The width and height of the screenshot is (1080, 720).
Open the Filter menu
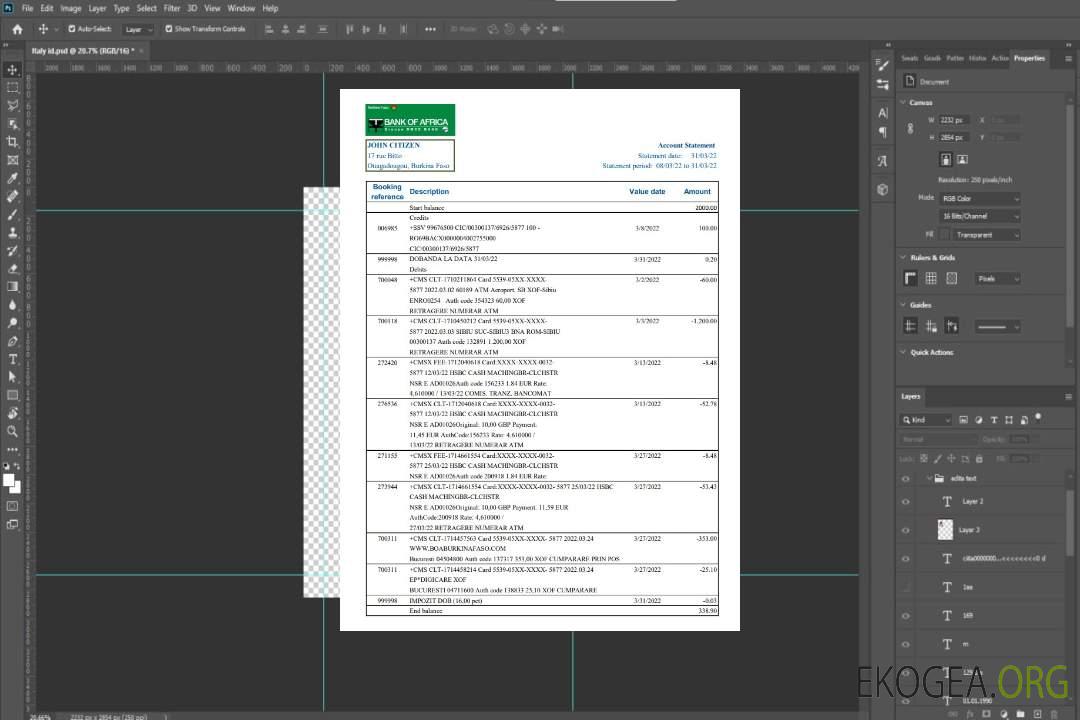coord(172,8)
